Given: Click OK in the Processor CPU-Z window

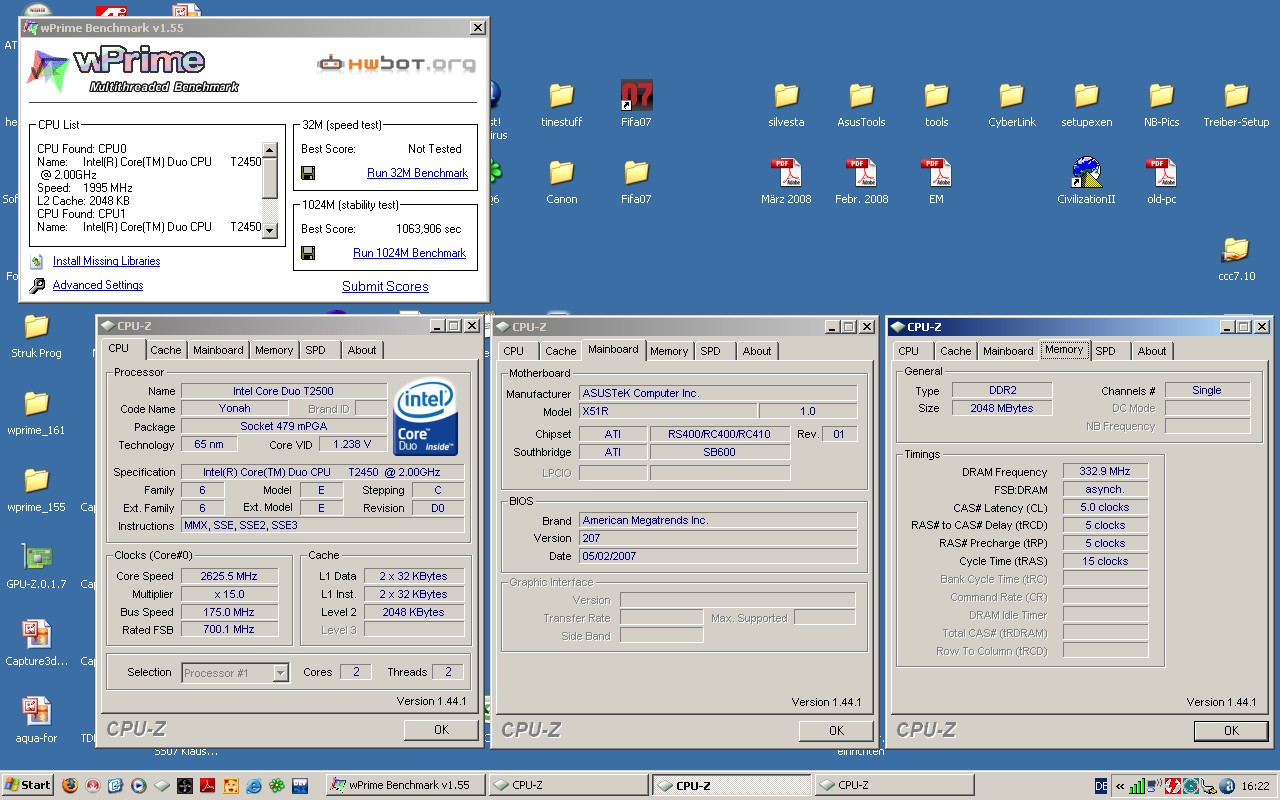Looking at the screenshot, I should (x=441, y=730).
